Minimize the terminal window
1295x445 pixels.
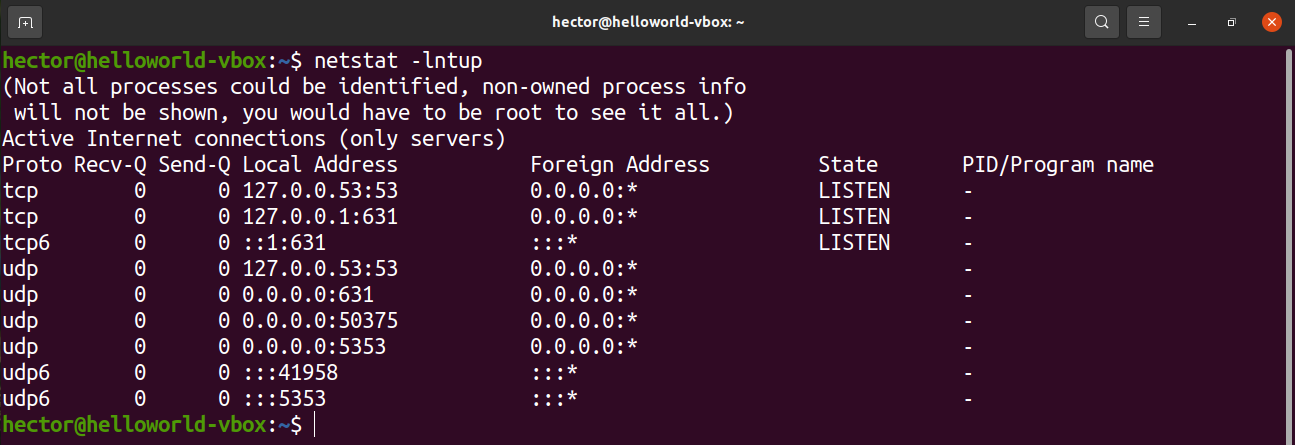click(x=1190, y=22)
